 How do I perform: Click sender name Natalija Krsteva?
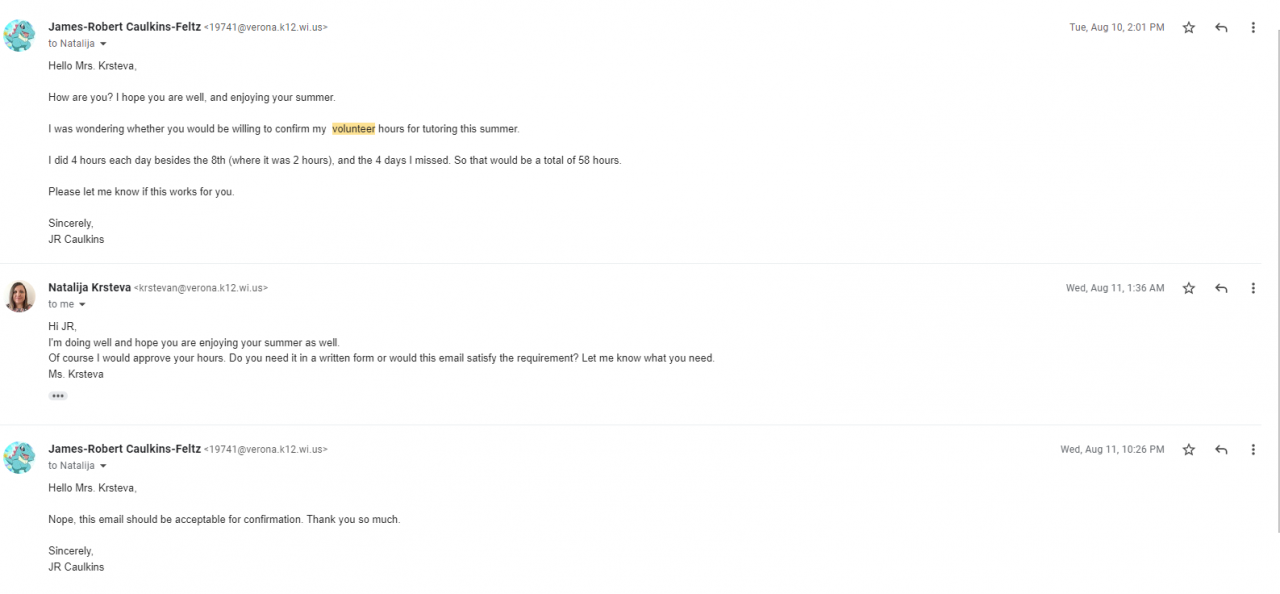pos(89,287)
